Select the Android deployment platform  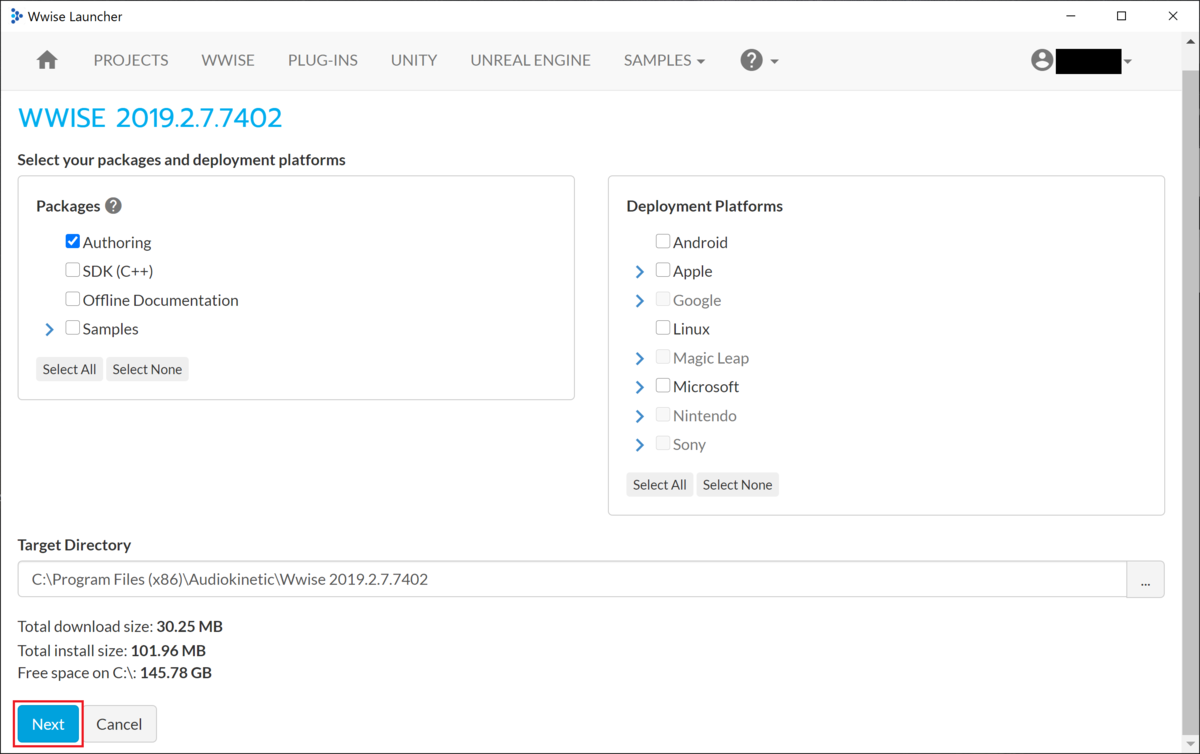tap(662, 241)
